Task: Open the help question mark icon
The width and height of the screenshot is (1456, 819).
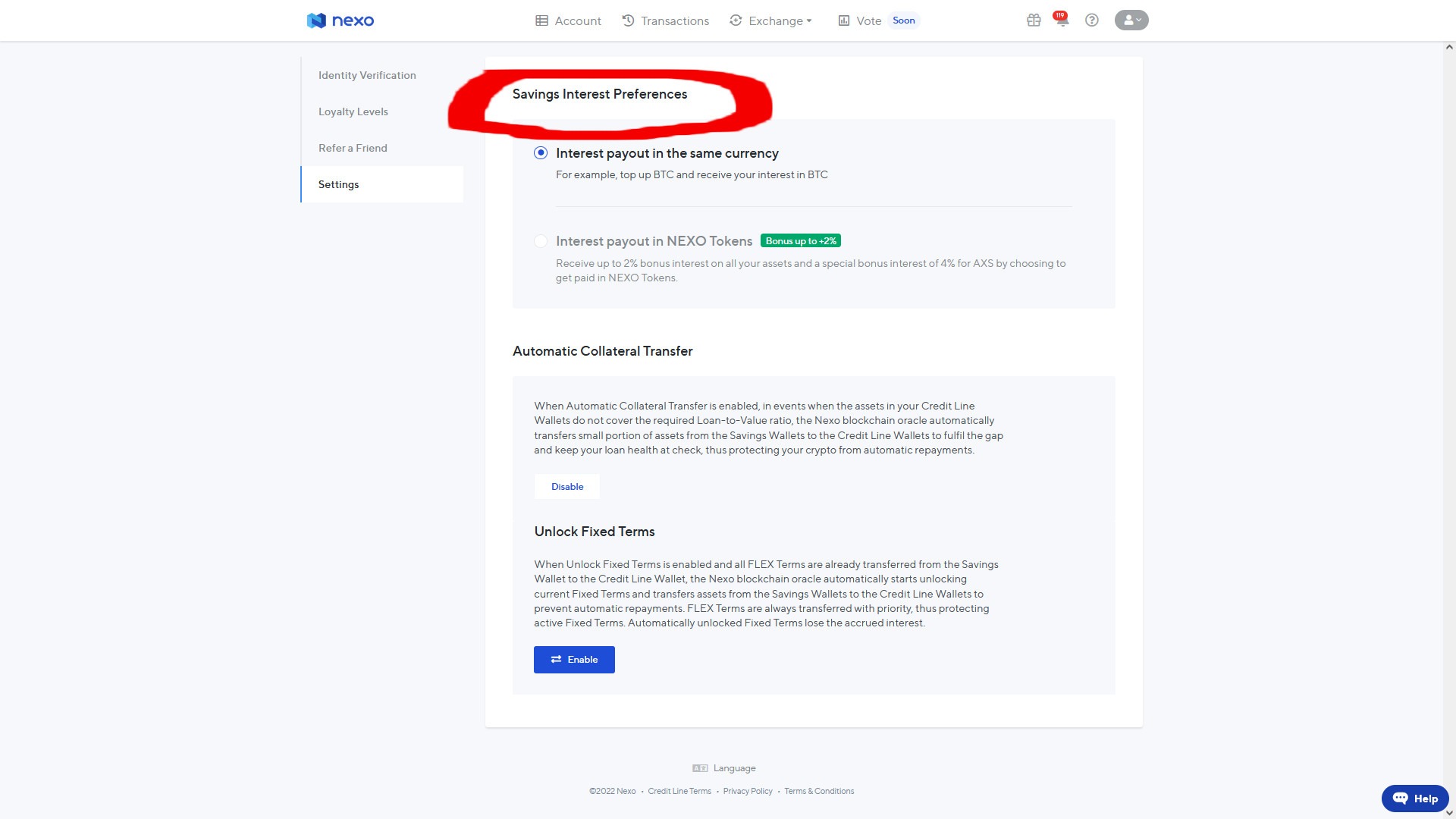Action: coord(1092,20)
